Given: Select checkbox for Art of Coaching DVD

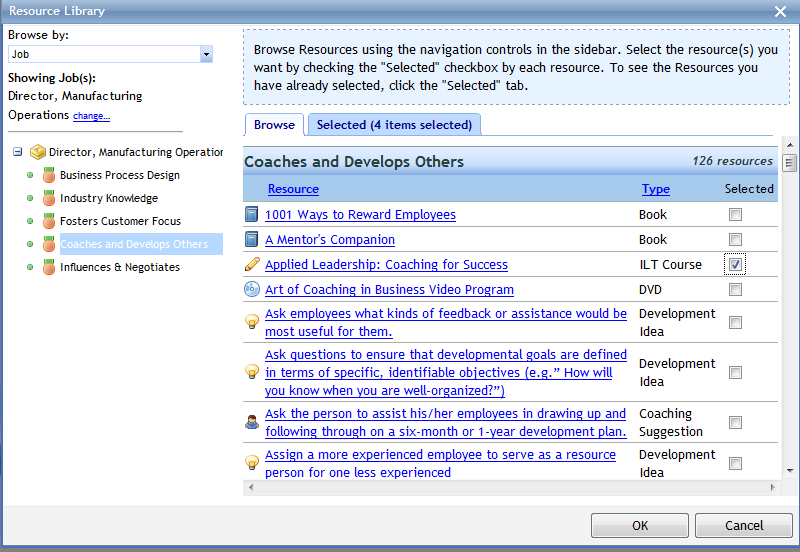Looking at the screenshot, I should (735, 290).
